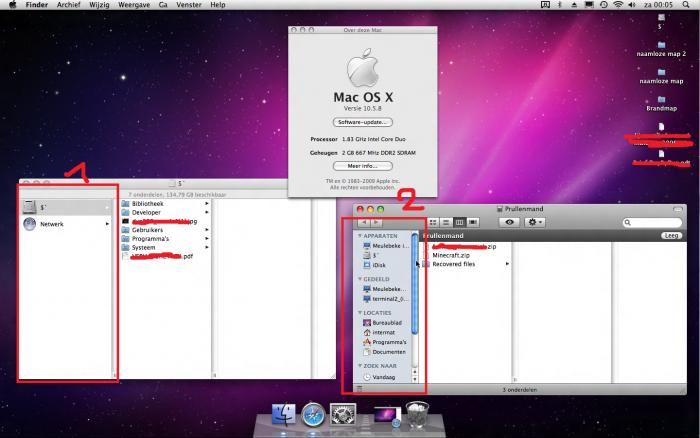The height and width of the screenshot is (438, 700).
Task: Open the Archief menu
Action: tap(68, 5)
